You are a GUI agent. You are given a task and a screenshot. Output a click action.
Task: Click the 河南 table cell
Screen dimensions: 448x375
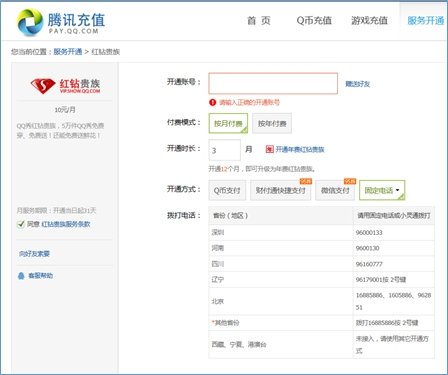(280, 248)
